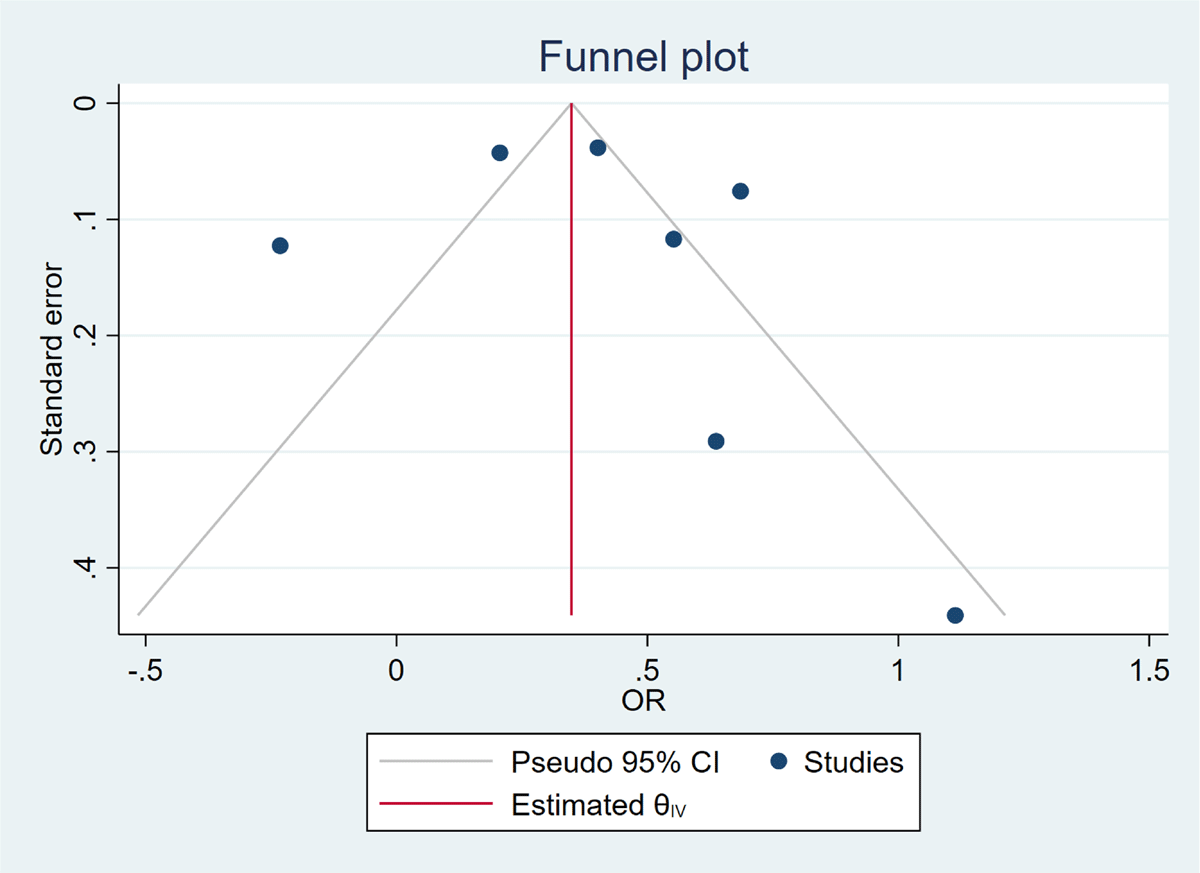Image resolution: width=1200 pixels, height=873 pixels.
Task: Click the study dot near standard error .3
Action: click(x=716, y=441)
